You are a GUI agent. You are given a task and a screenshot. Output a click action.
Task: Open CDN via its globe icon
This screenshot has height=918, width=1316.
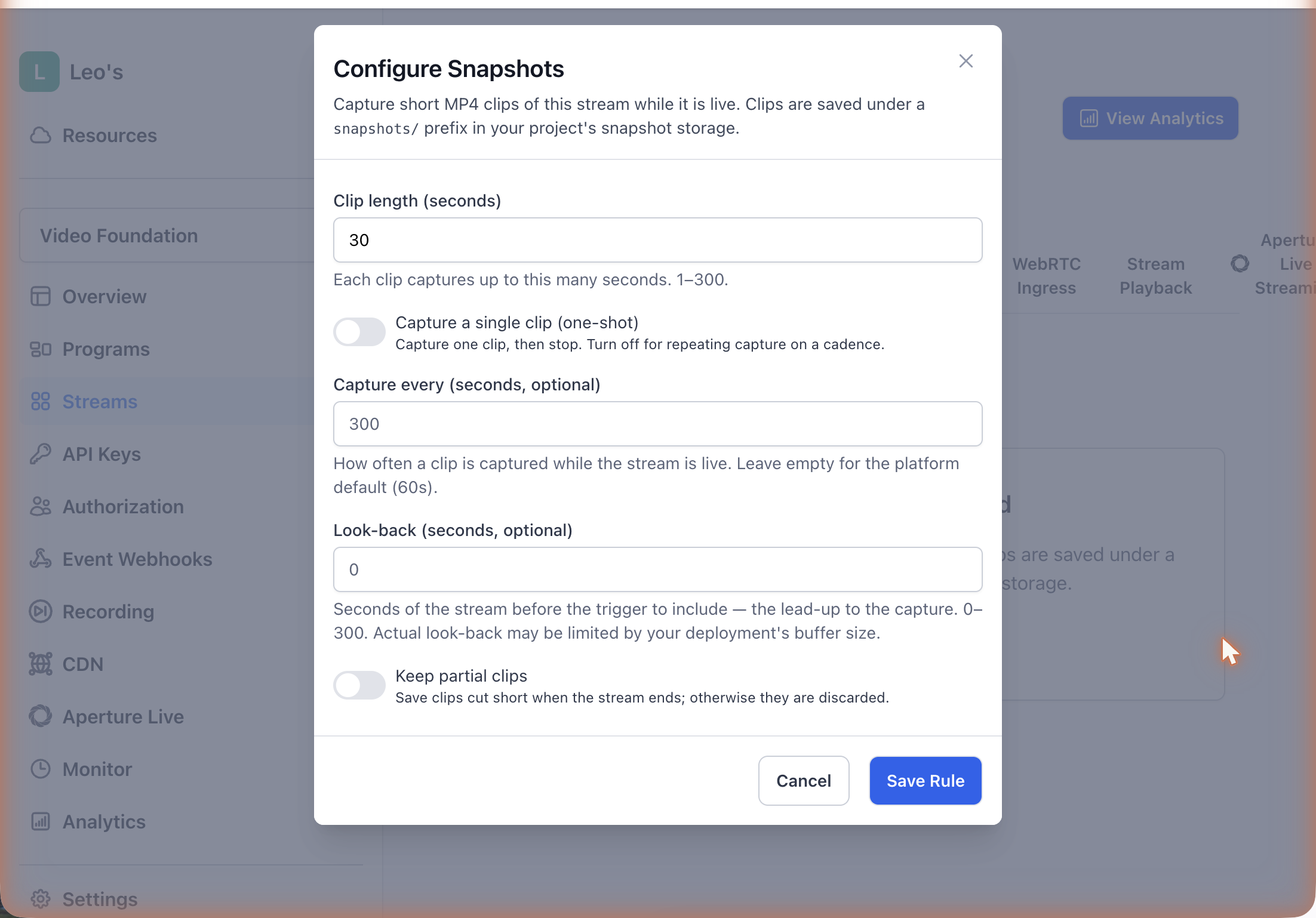pyautogui.click(x=41, y=664)
